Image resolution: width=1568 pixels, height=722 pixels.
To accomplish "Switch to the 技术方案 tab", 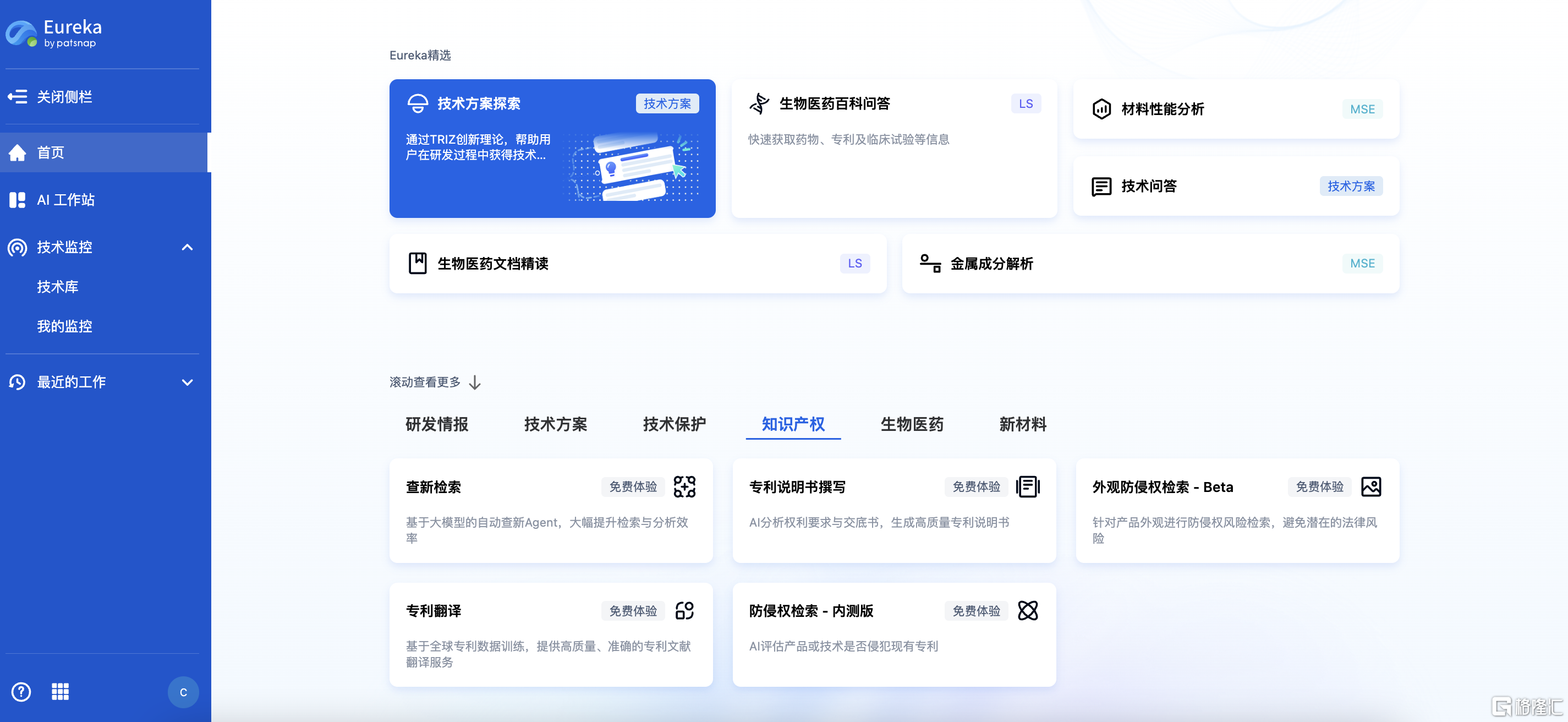I will point(556,424).
